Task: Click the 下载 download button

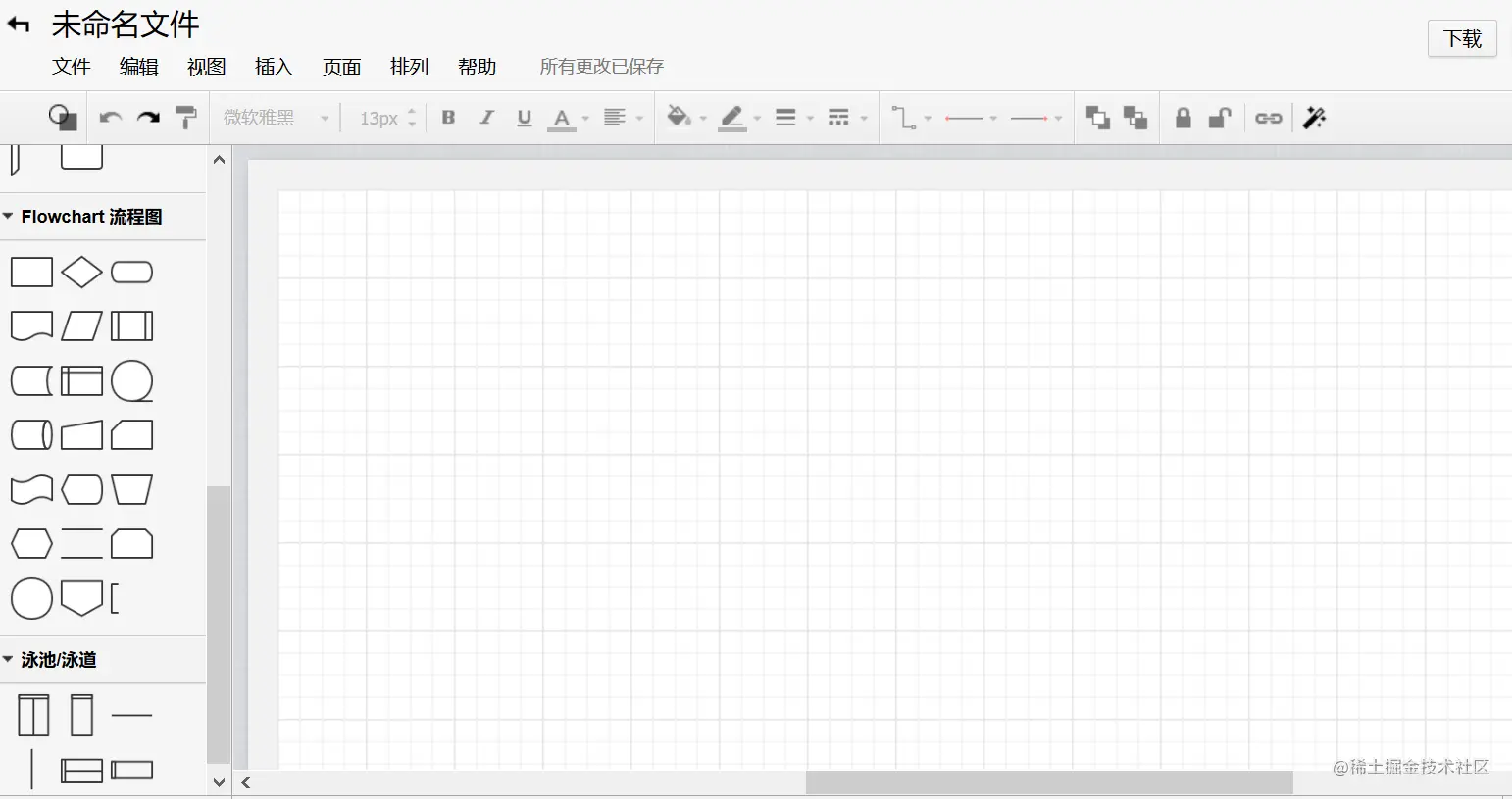Action: tap(1462, 38)
